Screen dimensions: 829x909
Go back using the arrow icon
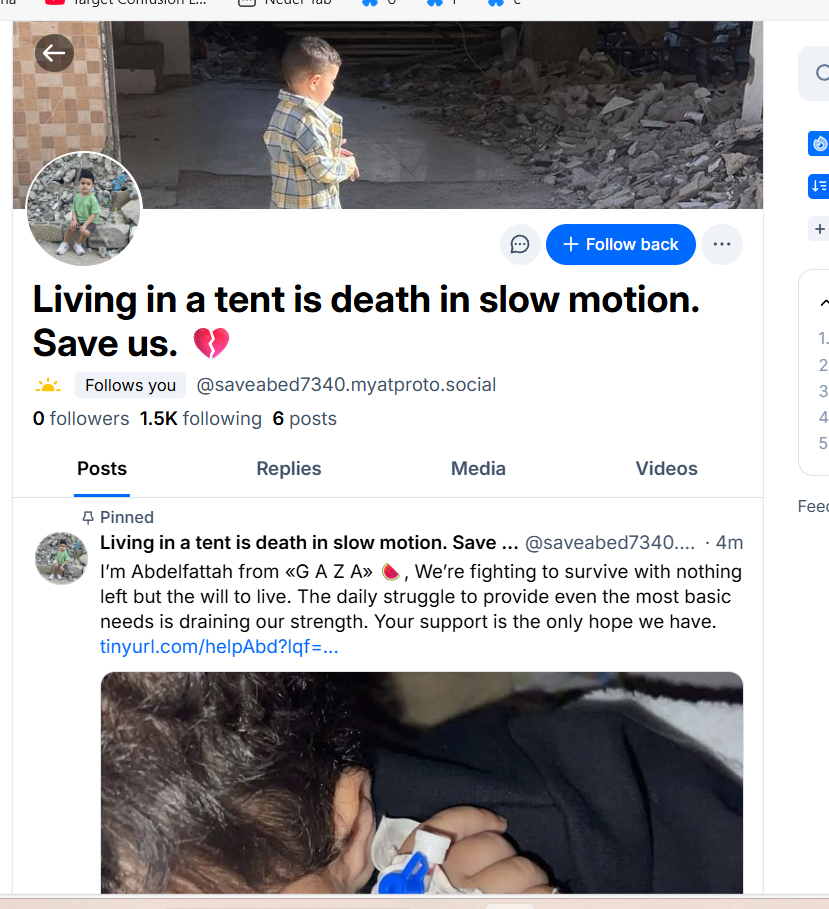54,53
